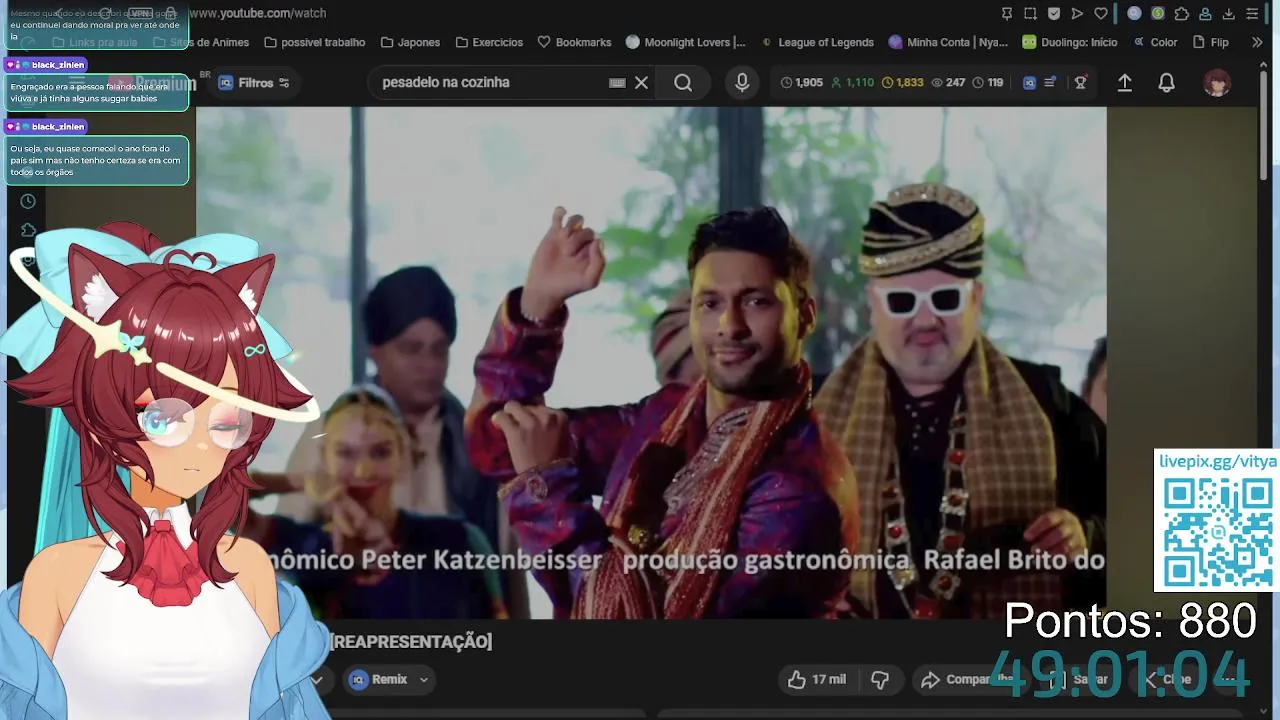Open the browser easy setup menu icon
Viewport: 1280px width, 720px height.
(1252, 13)
